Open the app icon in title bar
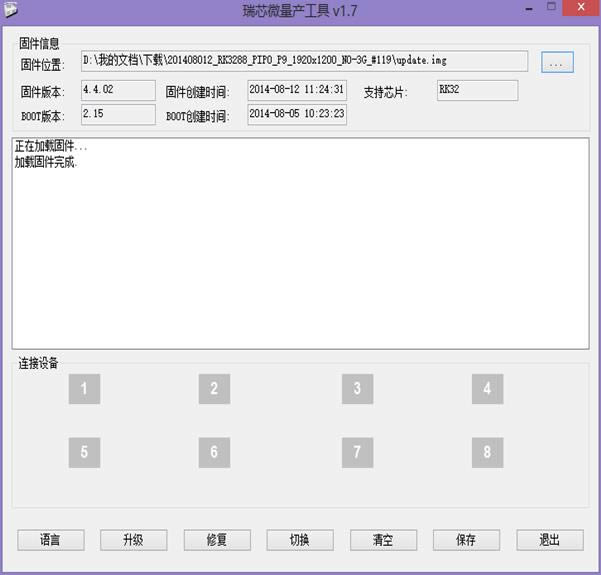 11,10
